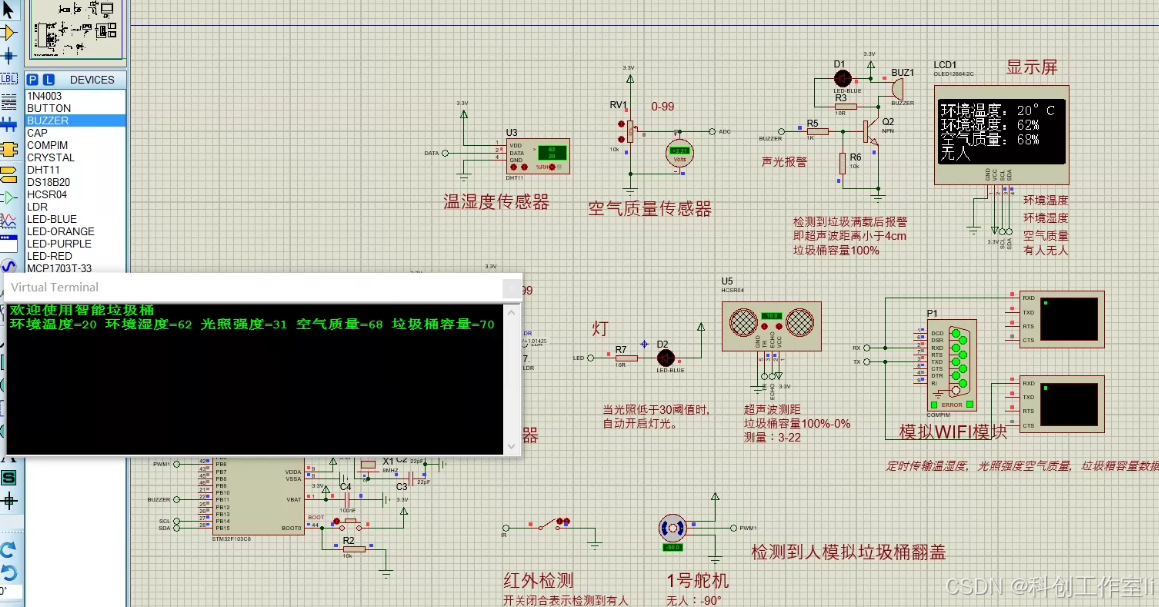Click the P pick-devices button
This screenshot has height=607, width=1159.
[32, 80]
